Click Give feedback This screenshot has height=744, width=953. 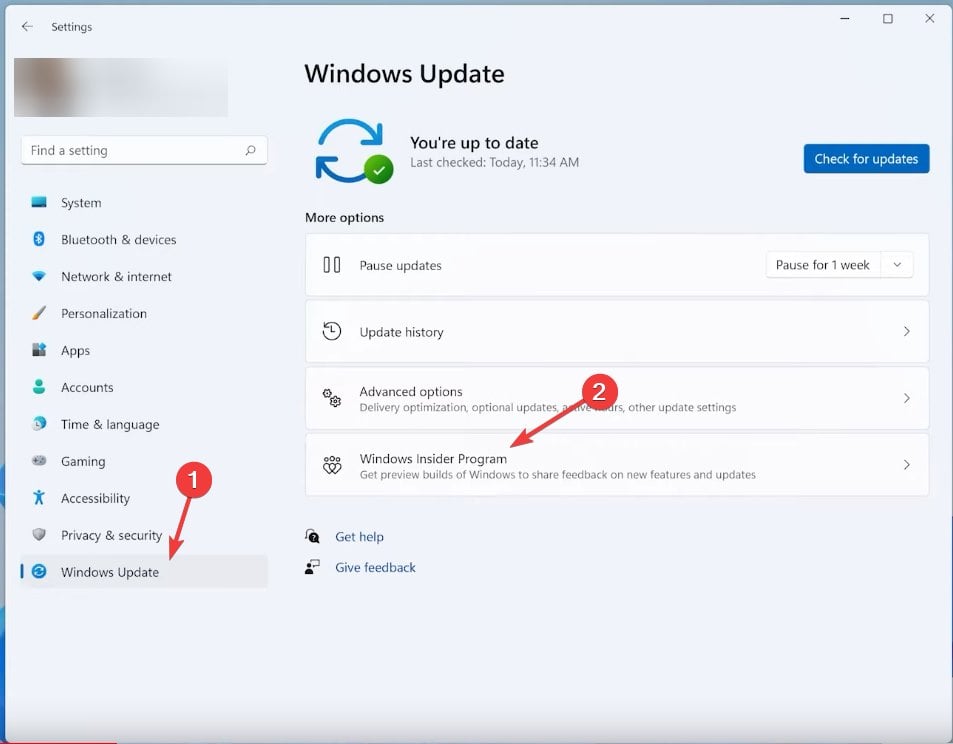[375, 567]
